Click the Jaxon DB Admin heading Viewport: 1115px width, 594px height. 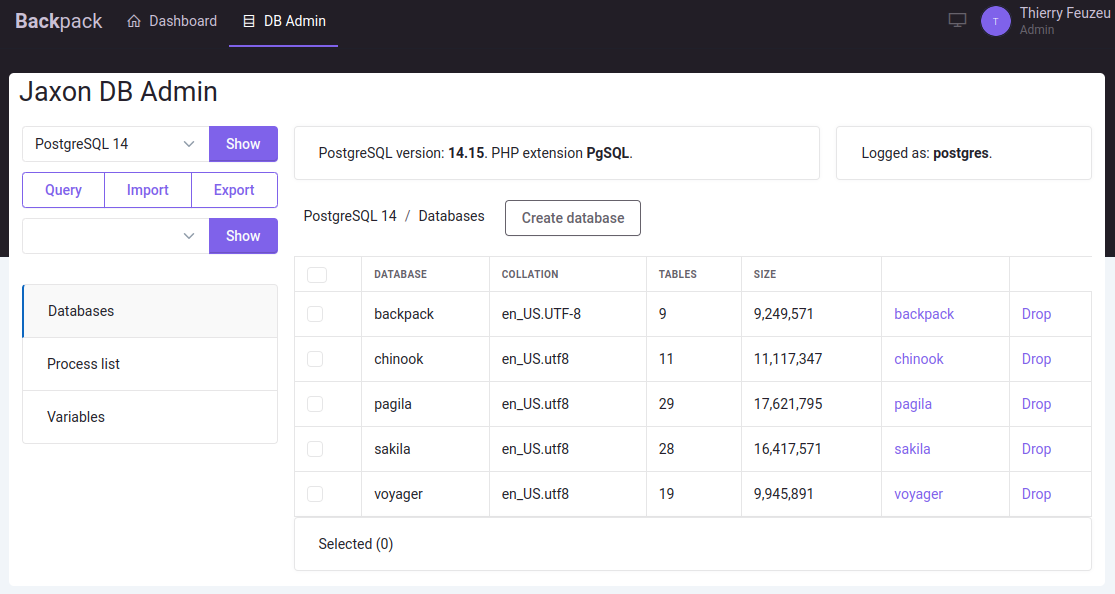click(118, 92)
